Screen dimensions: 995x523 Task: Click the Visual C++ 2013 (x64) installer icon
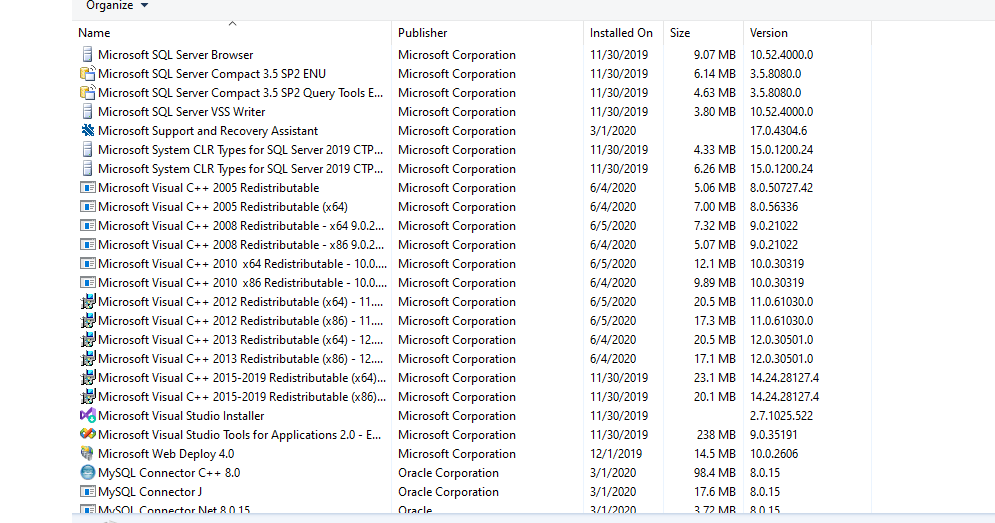tap(88, 340)
